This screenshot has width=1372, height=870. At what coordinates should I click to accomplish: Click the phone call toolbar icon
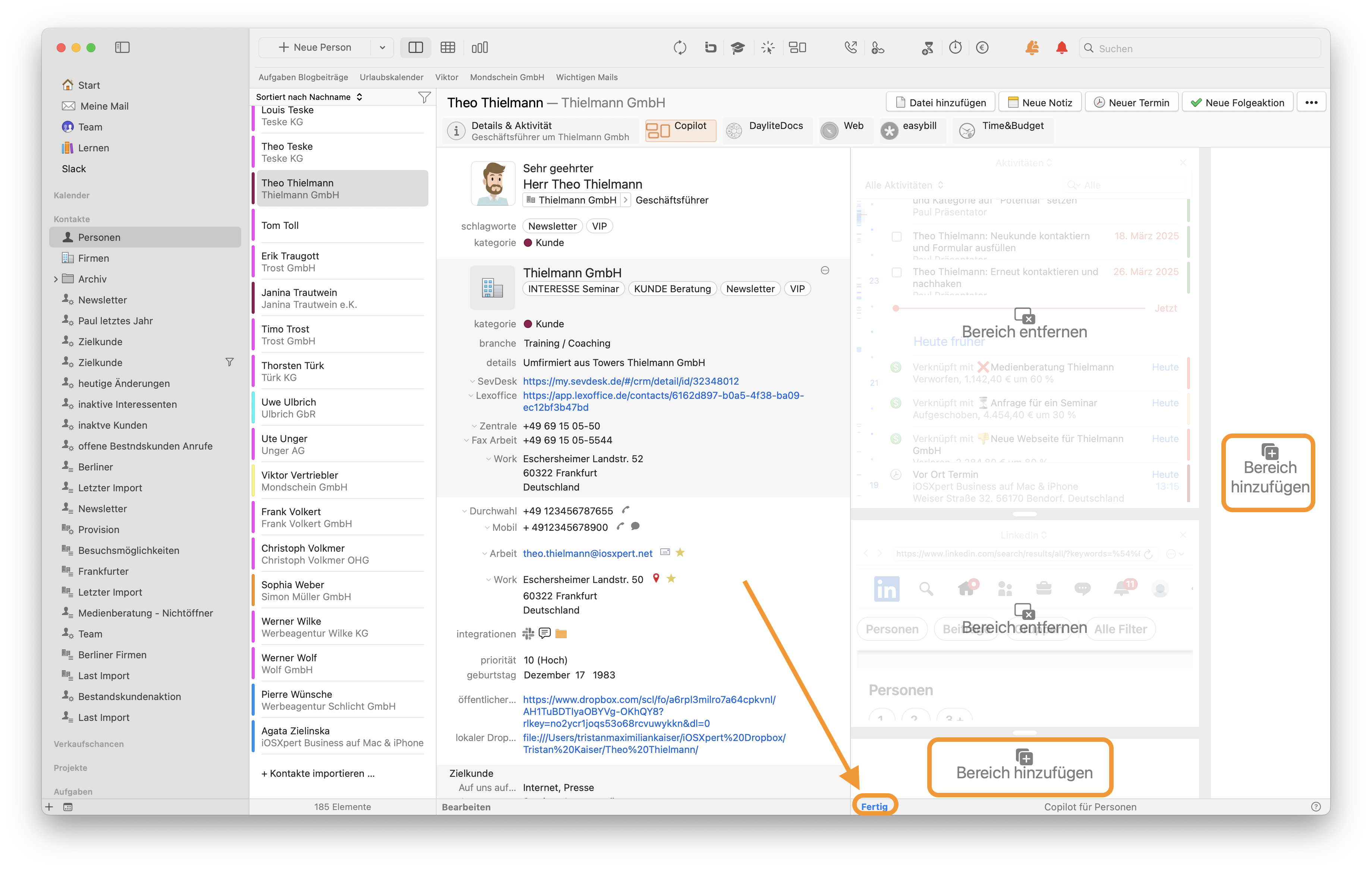(850, 48)
